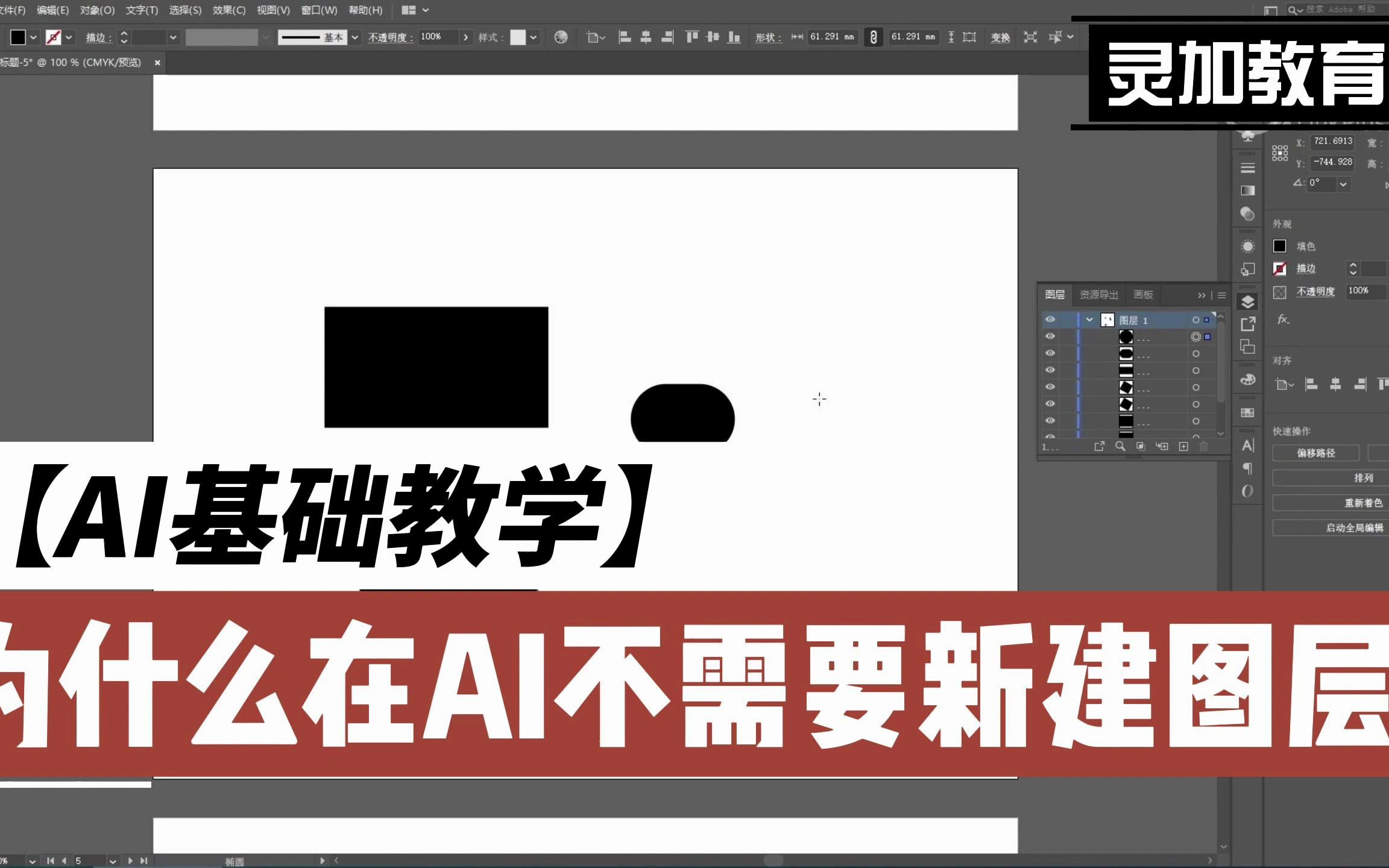The image size is (1389, 868).
Task: Toggle eye of the second rotated-square sublayer
Action: [x=1050, y=404]
